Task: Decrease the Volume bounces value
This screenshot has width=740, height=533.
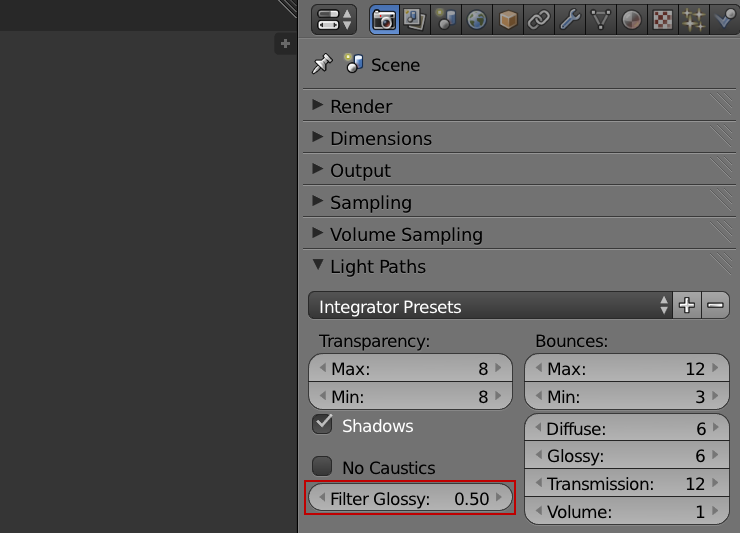Action: coord(538,510)
